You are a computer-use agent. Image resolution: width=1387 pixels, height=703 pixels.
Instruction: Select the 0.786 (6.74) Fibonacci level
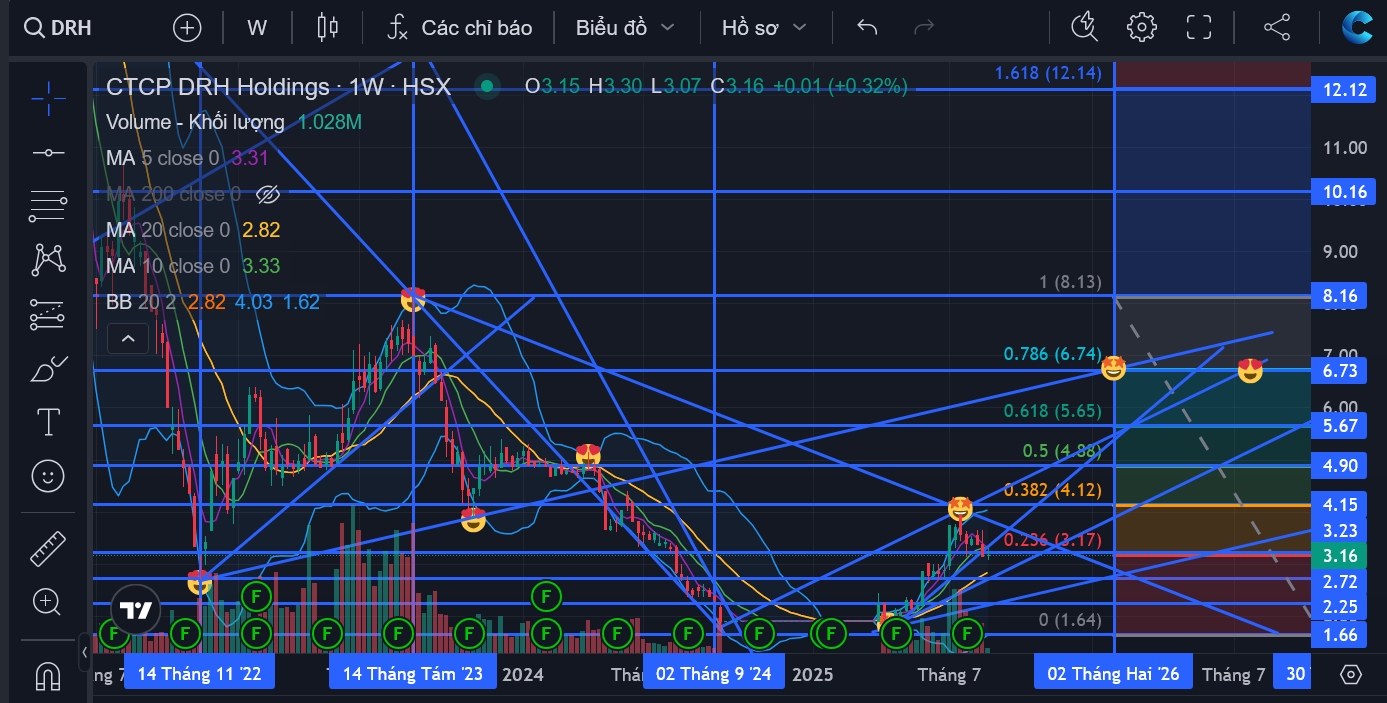pos(1052,353)
